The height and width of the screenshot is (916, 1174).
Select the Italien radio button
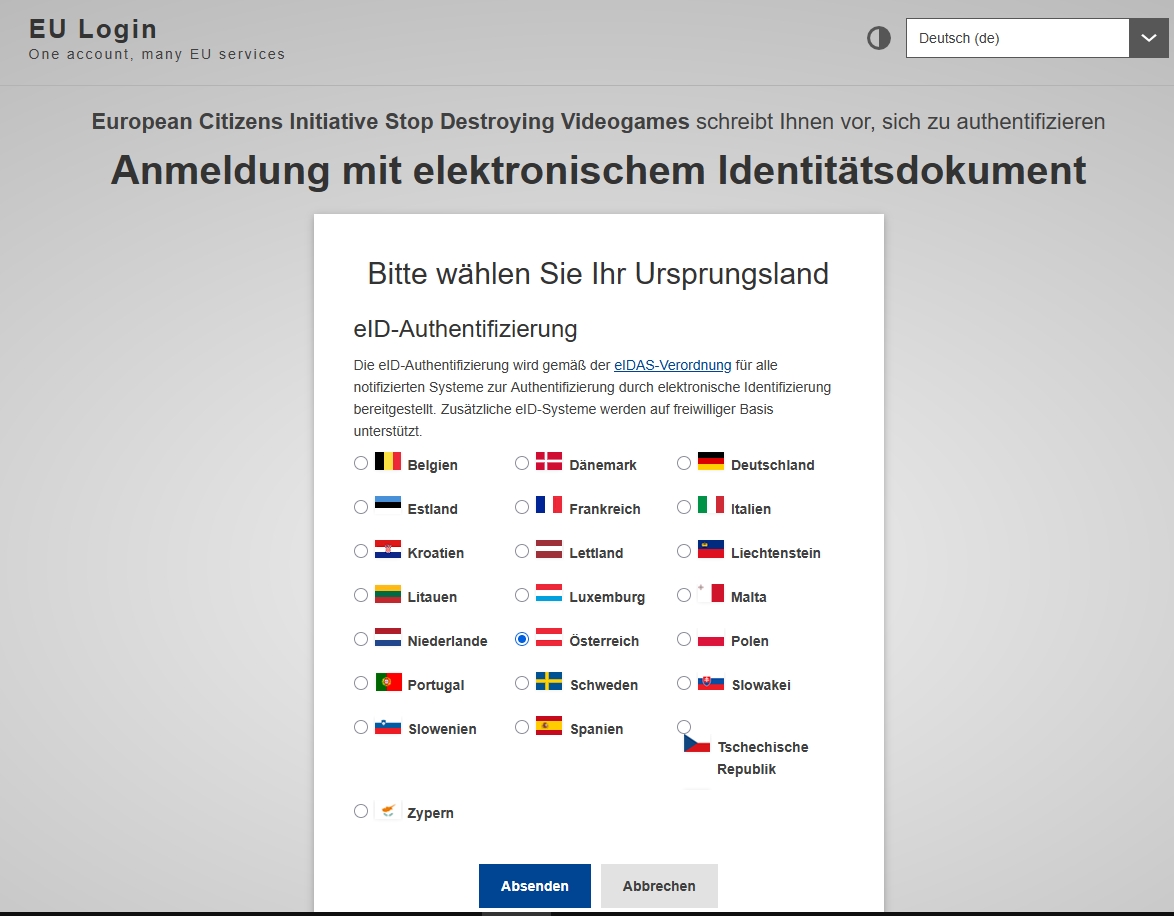[684, 507]
